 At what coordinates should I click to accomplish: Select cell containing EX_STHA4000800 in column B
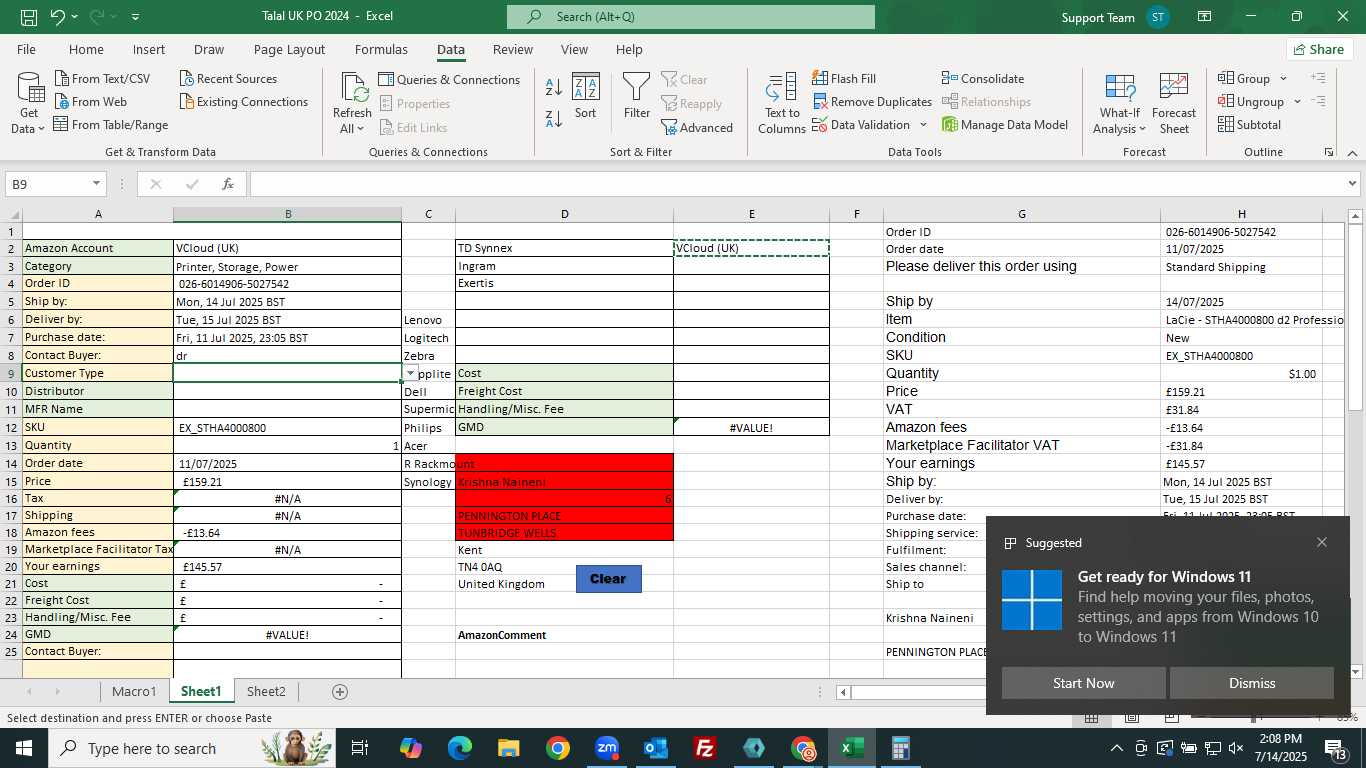tap(287, 427)
